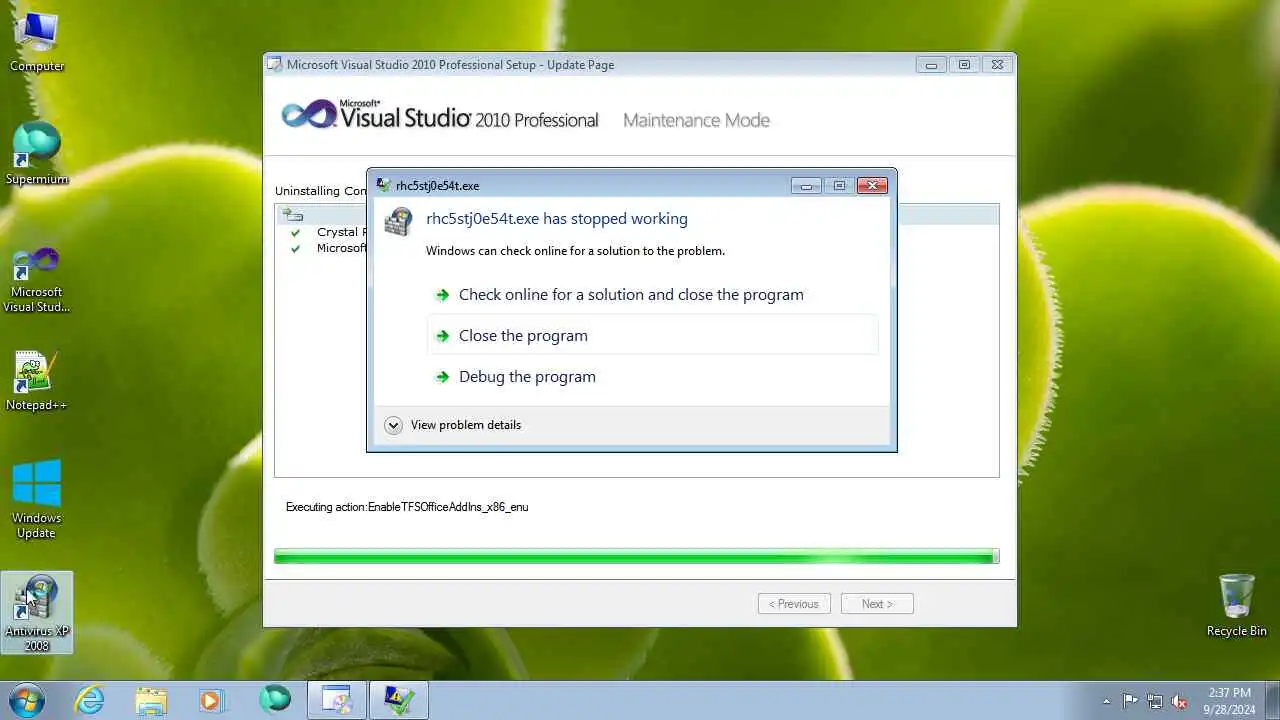Select the Microsoft Visual Studio desktop shortcut

coord(37,281)
